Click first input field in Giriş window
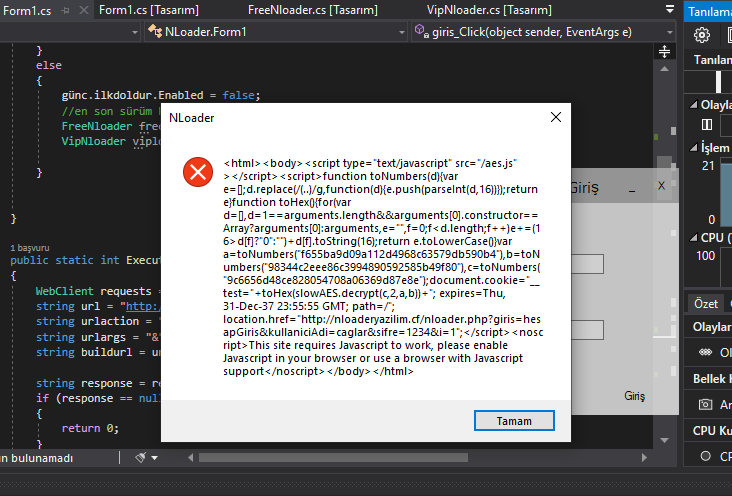The height and width of the screenshot is (496, 732). [587, 264]
